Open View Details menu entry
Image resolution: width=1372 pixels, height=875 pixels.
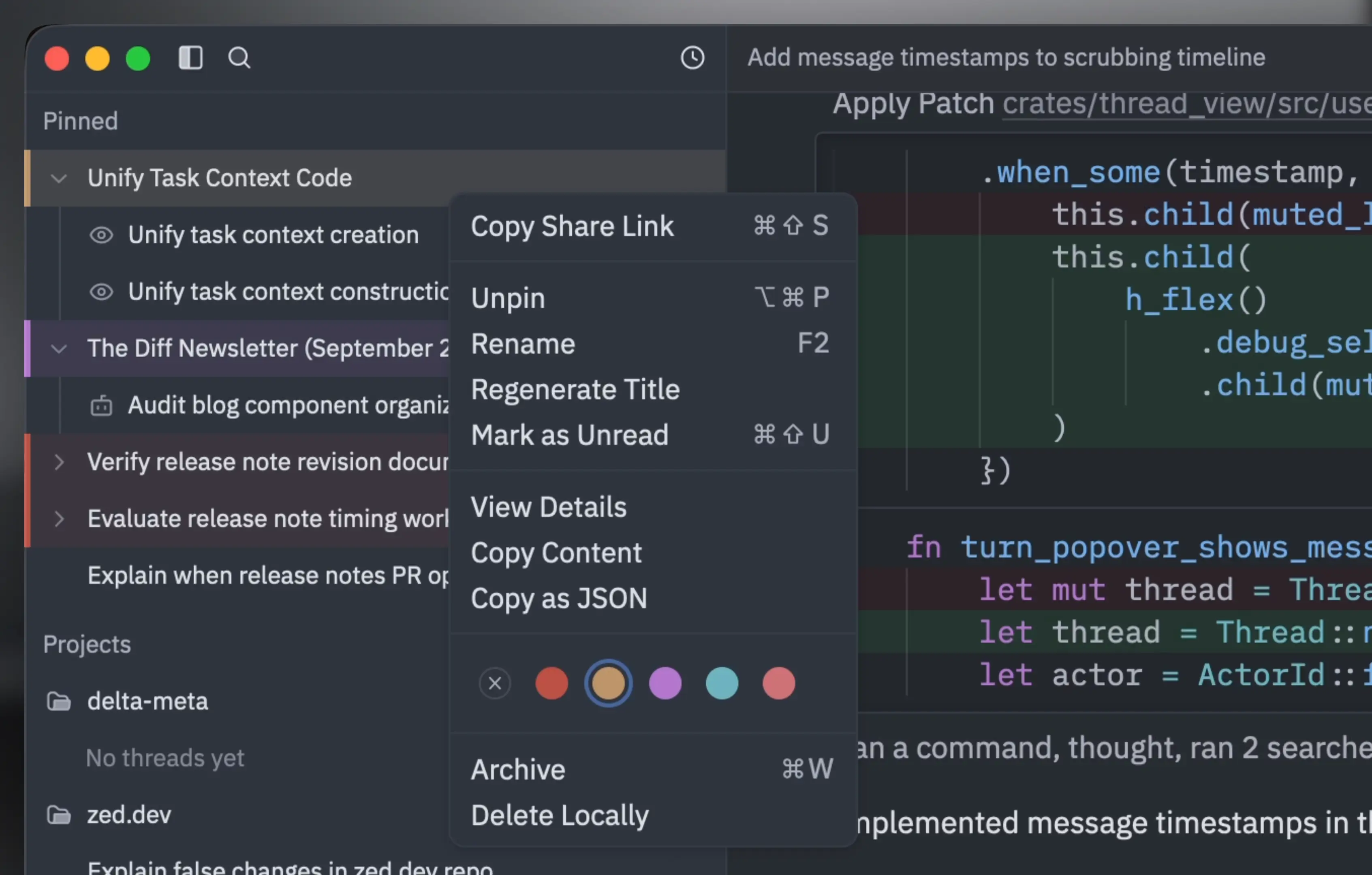click(x=654, y=507)
